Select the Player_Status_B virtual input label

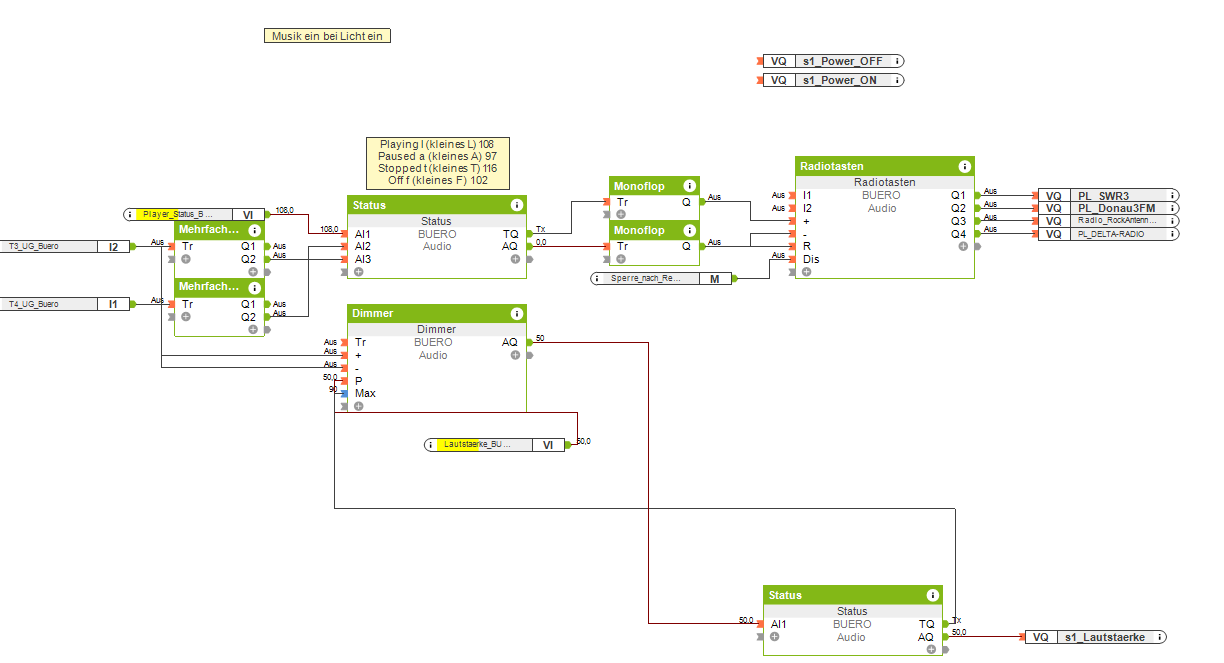(178, 214)
